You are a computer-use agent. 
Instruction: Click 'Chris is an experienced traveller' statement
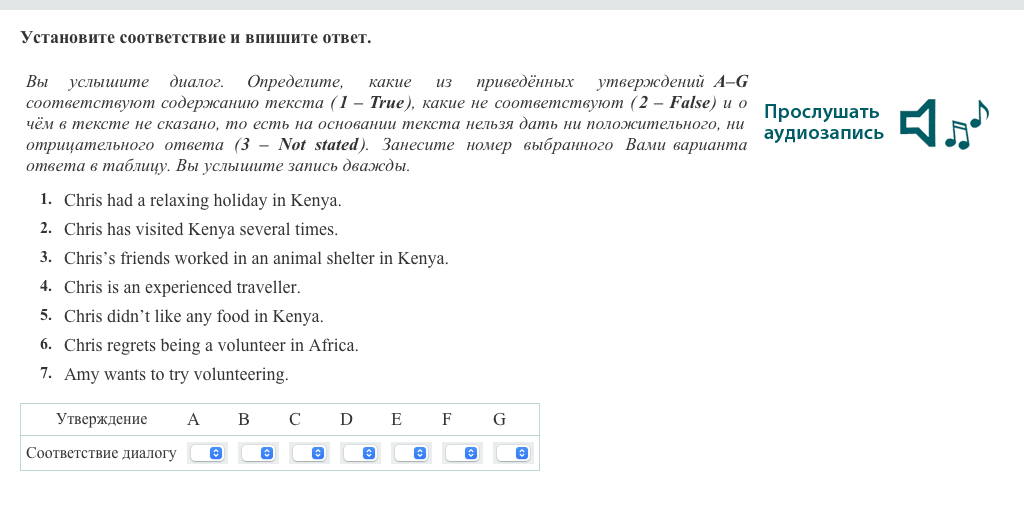pyautogui.click(x=182, y=287)
